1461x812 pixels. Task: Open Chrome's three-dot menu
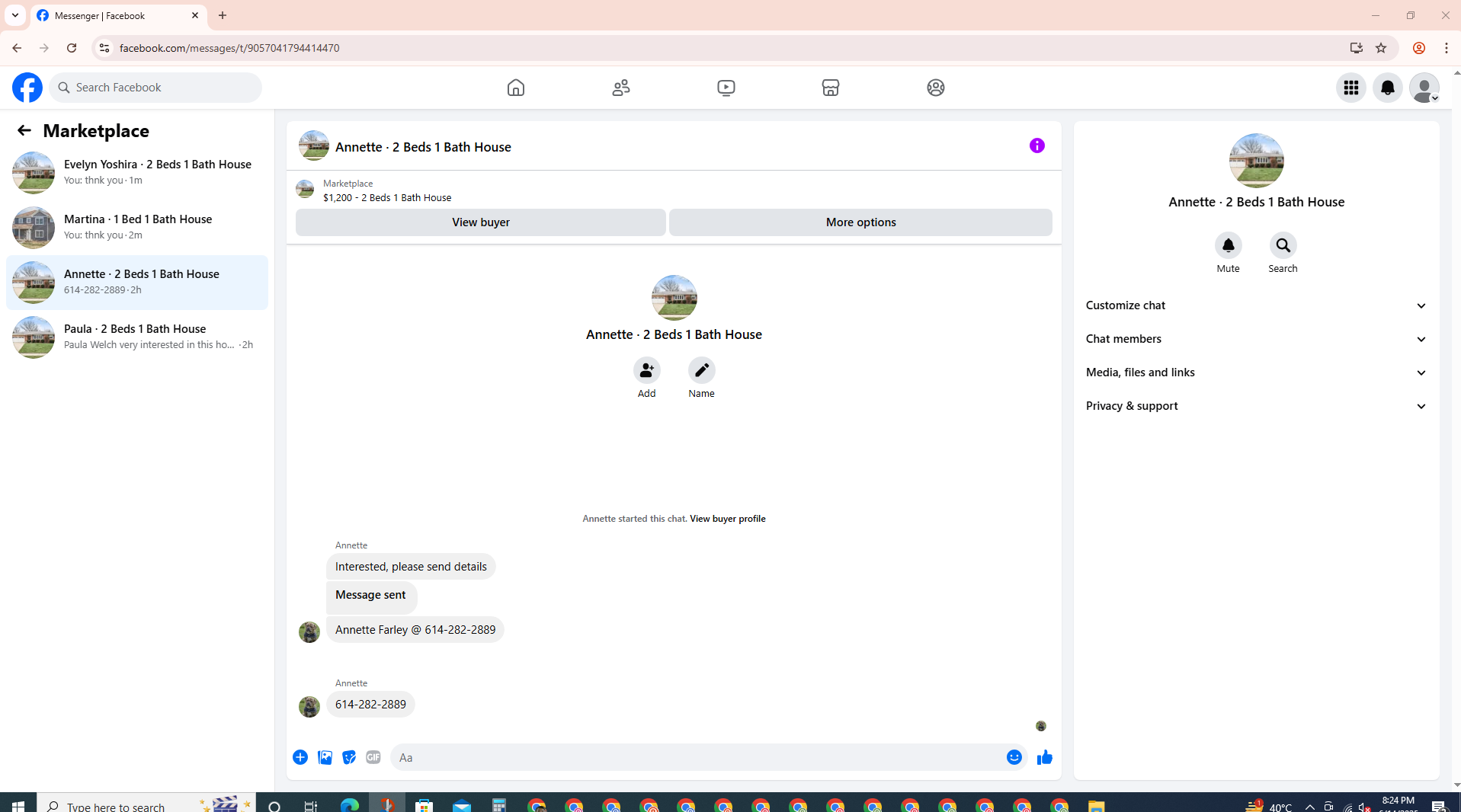[1446, 48]
